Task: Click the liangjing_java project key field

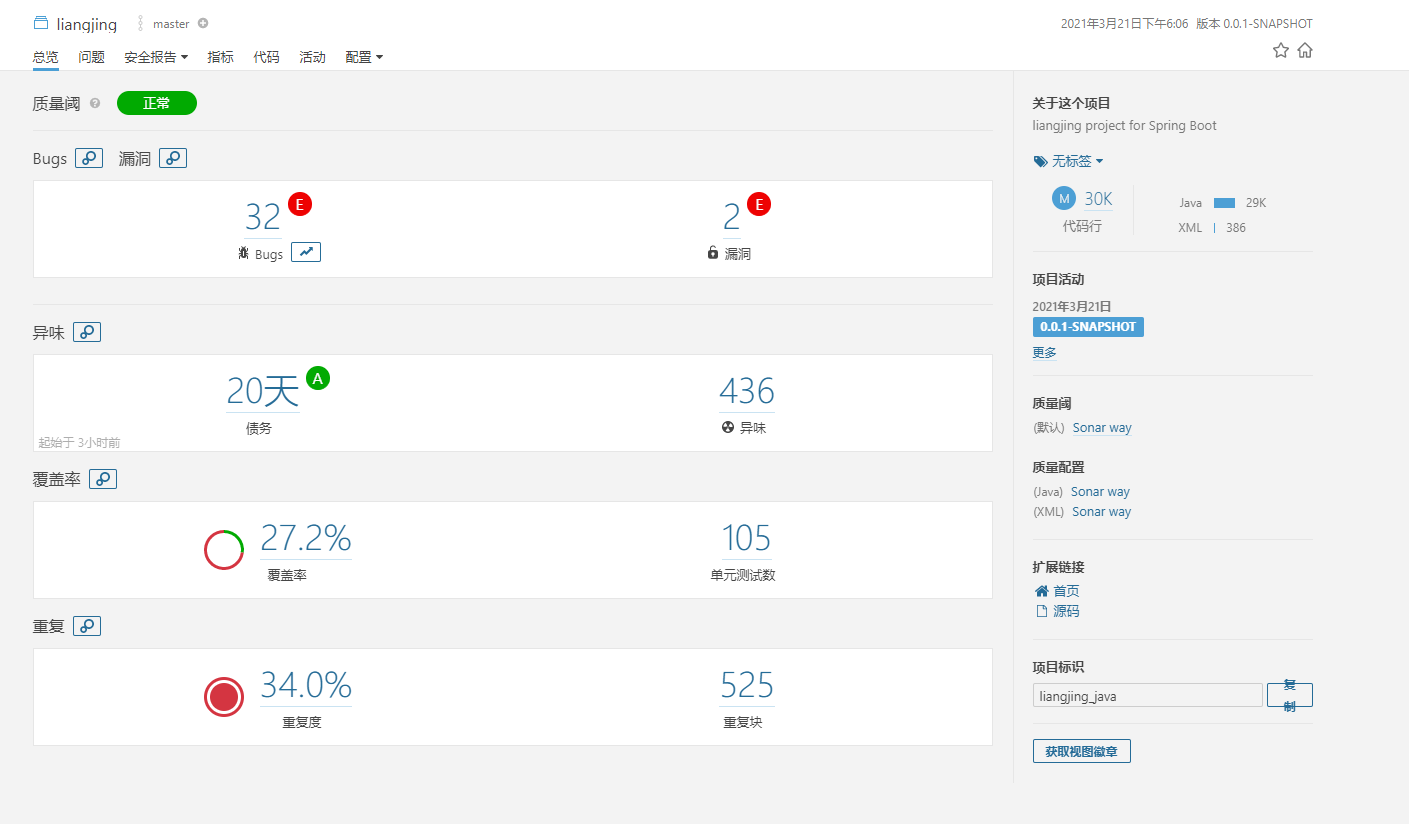Action: (x=1148, y=695)
